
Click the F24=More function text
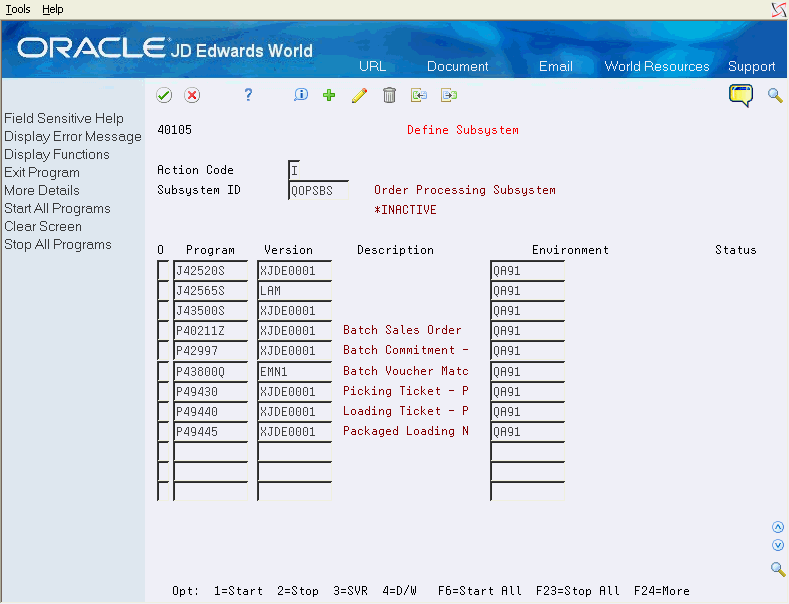[662, 591]
